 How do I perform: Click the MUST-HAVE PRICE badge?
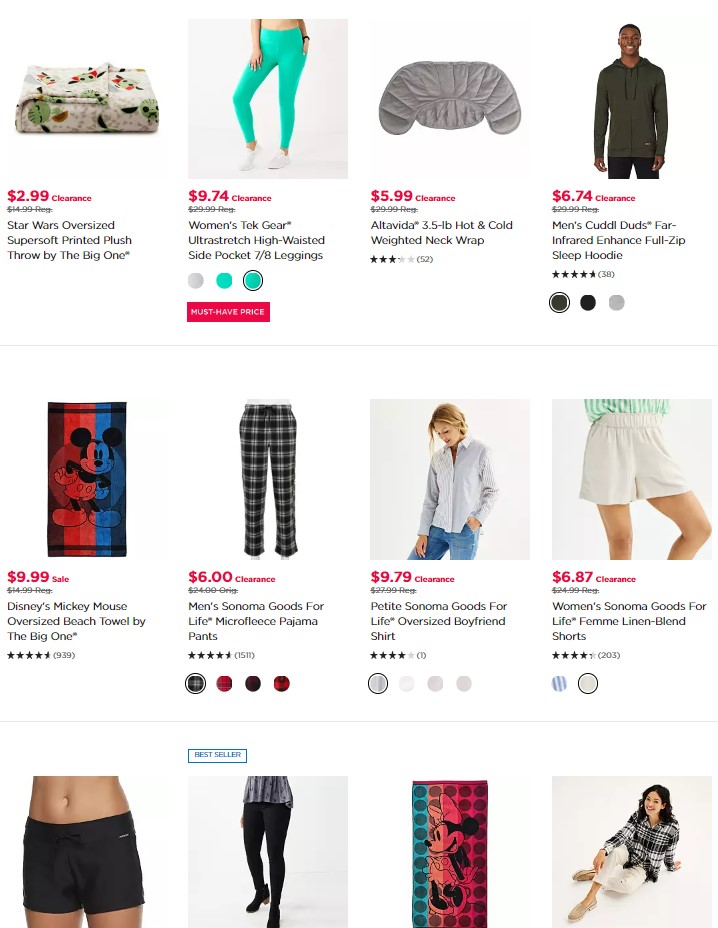(228, 312)
